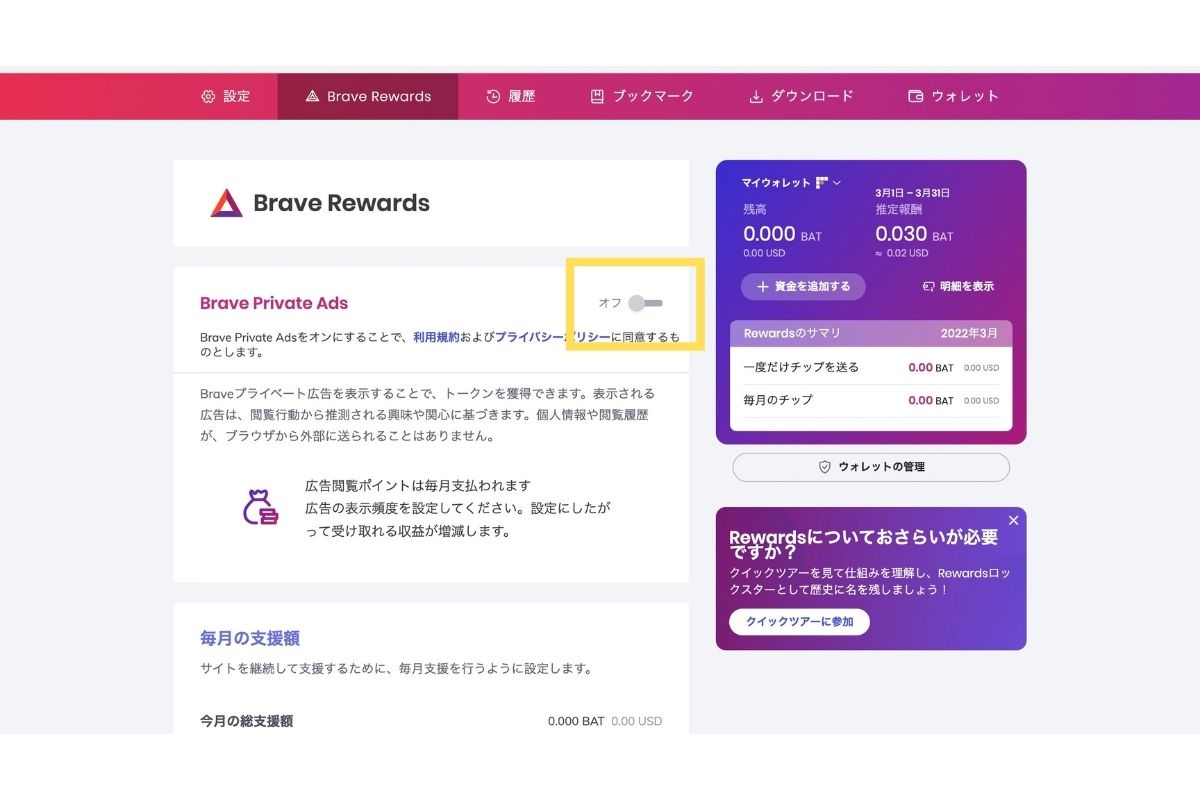Click the download arrow icon
Screen dimensions: 1200x800
[756, 97]
